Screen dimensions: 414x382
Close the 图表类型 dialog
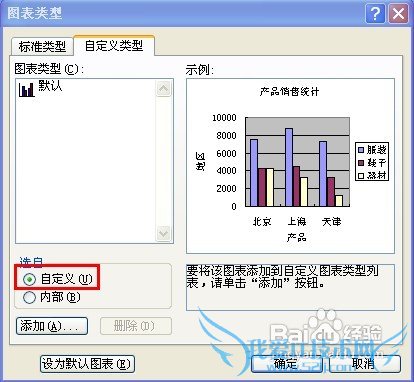[398, 14]
